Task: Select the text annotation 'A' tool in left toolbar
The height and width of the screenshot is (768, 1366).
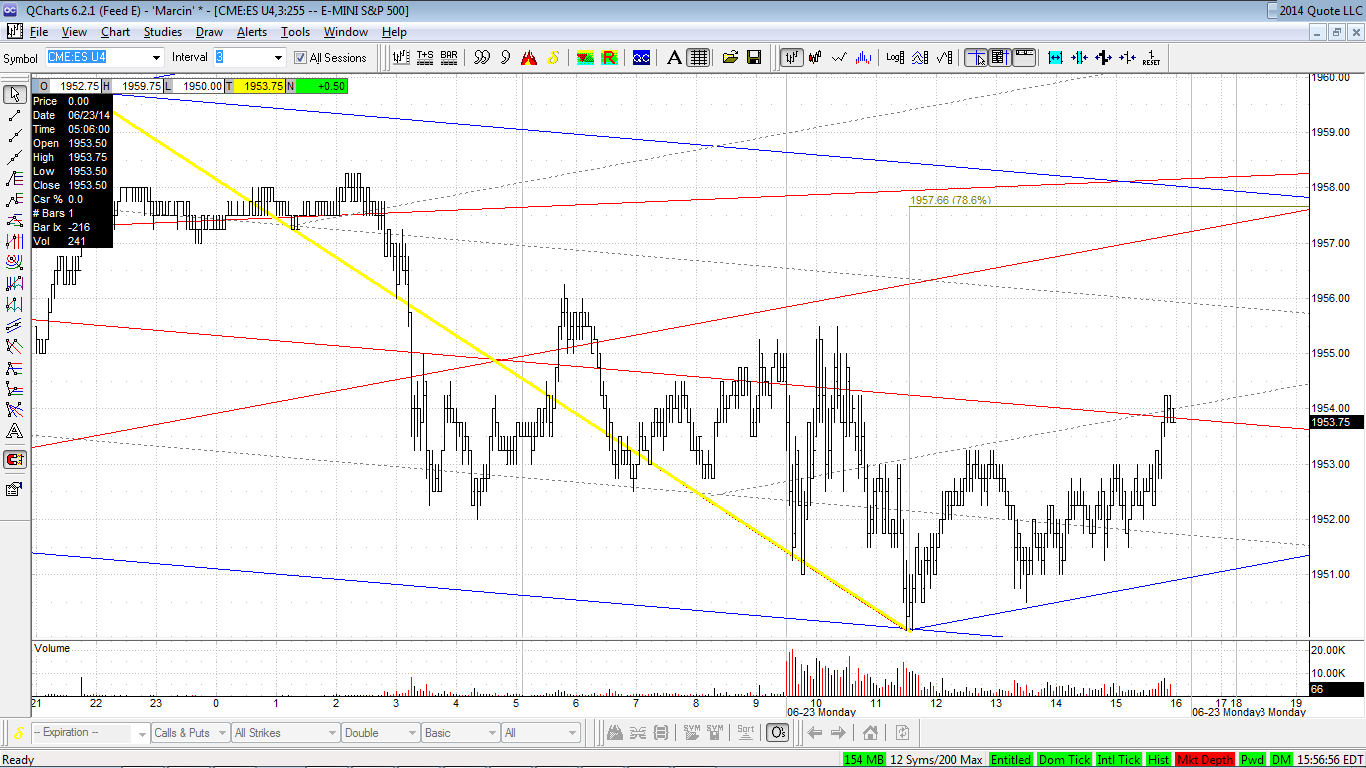Action: [15, 432]
